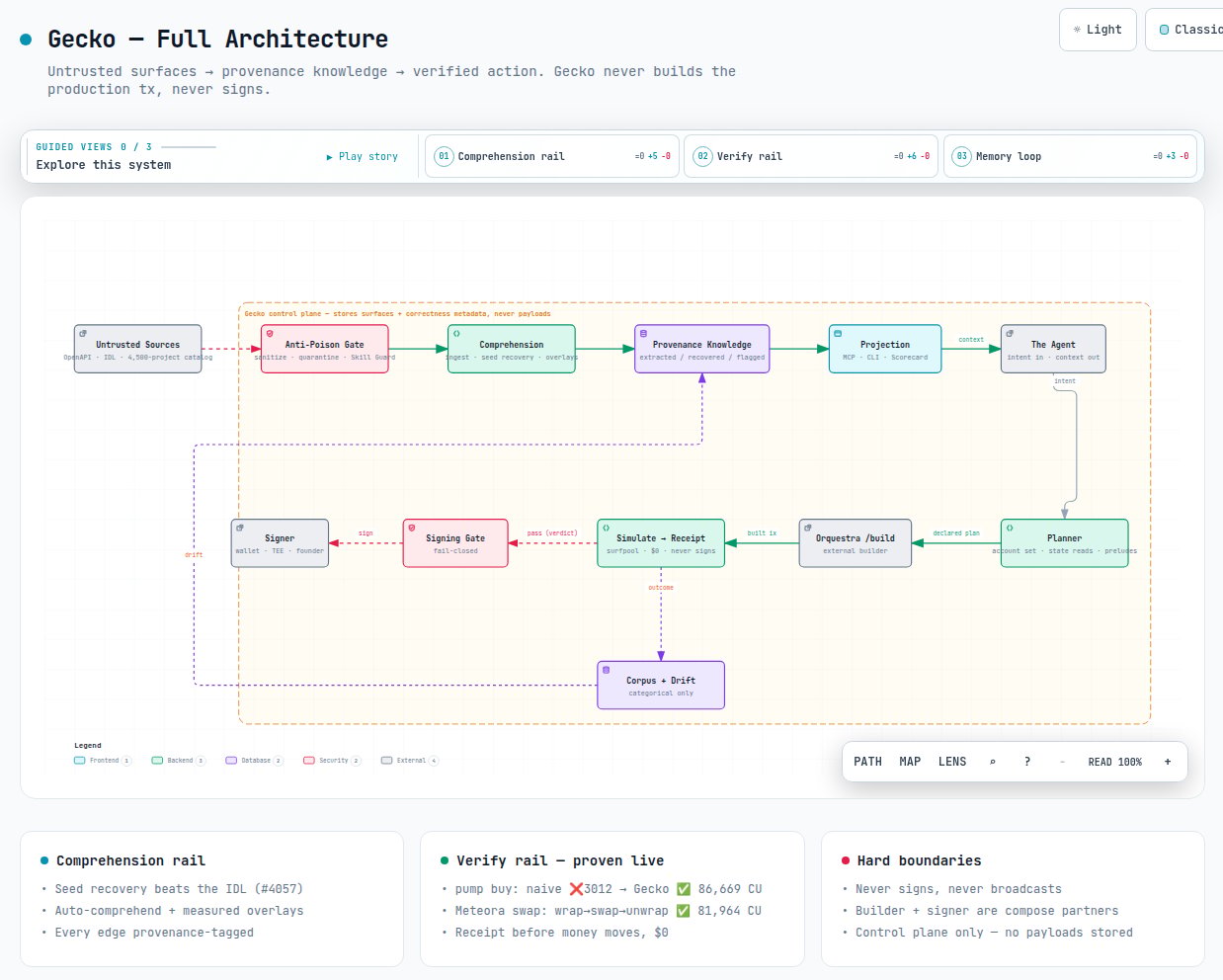This screenshot has width=1223, height=980.
Task: Click the database icon on Corpus + Drift node
Action: click(x=607, y=670)
